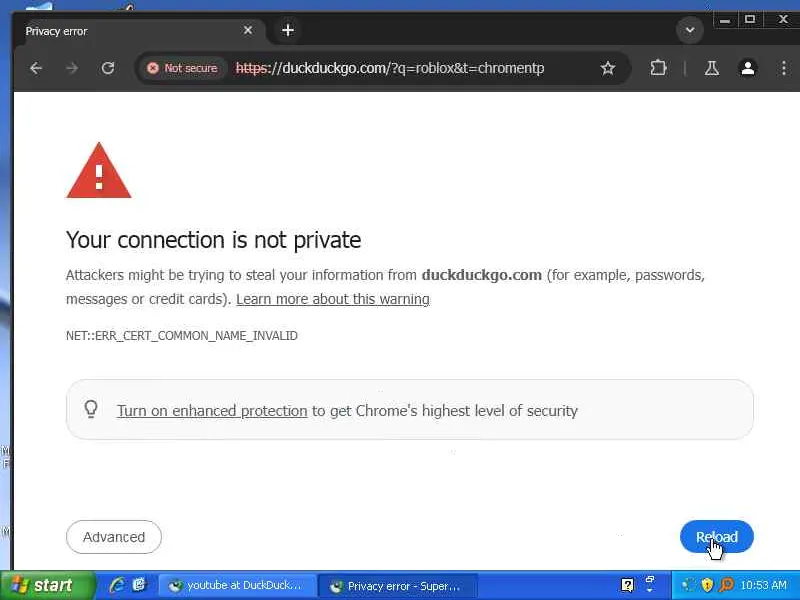Go back using the back arrow

click(36, 68)
